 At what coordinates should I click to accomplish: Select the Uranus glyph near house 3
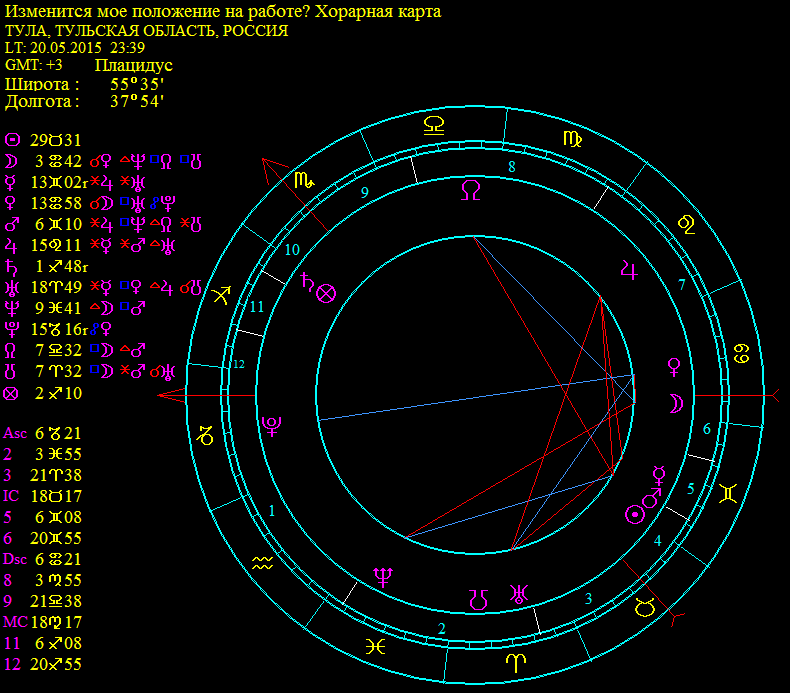[518, 594]
